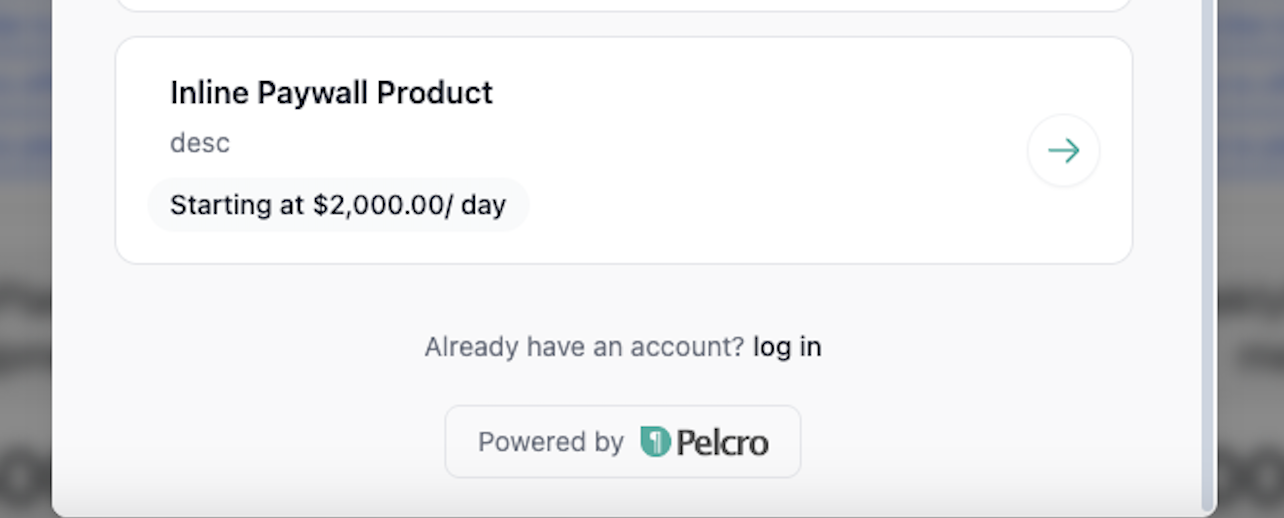Click the Already have an account? text

click(x=584, y=347)
